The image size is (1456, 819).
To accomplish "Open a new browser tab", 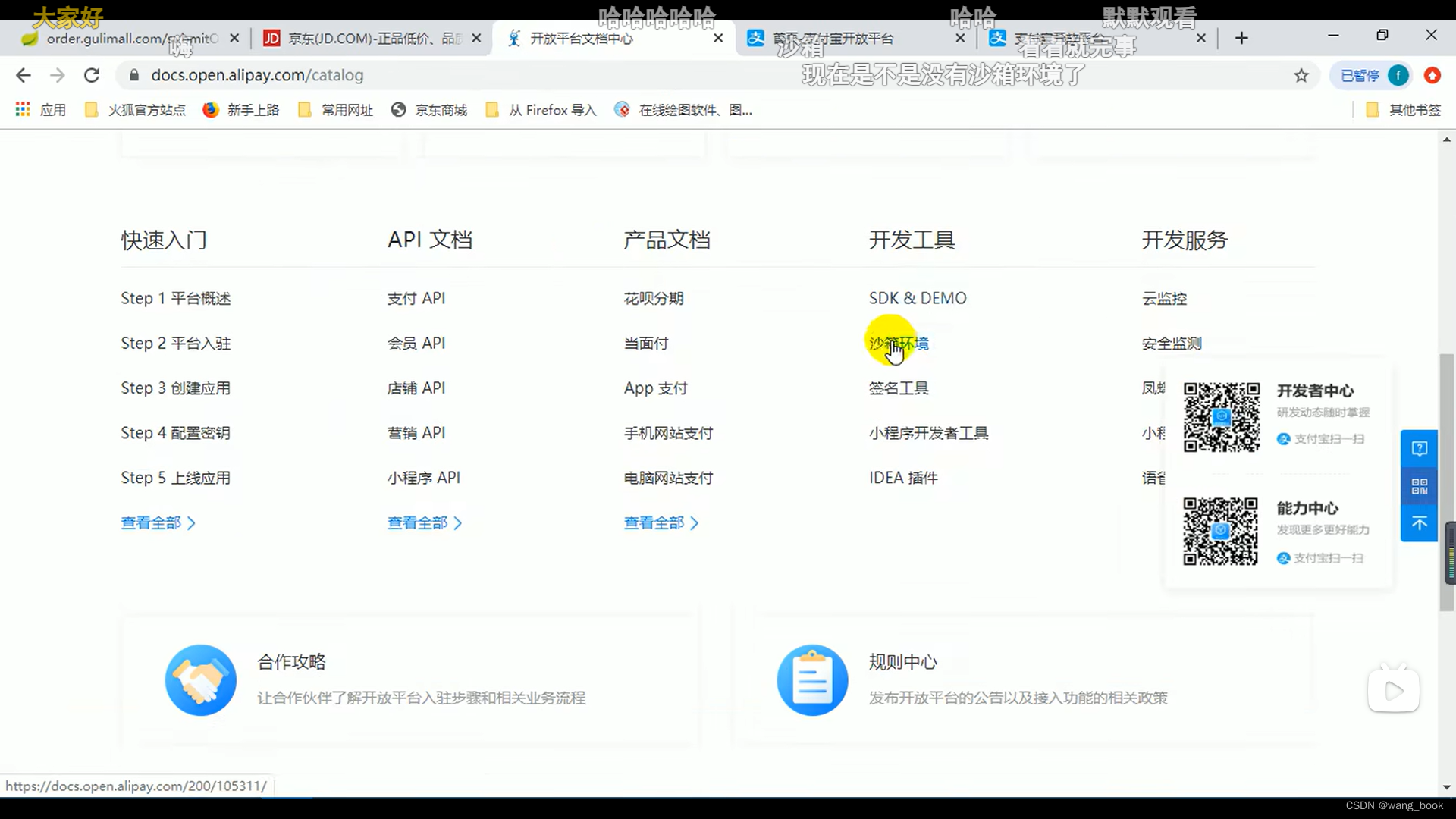I will click(x=1241, y=38).
